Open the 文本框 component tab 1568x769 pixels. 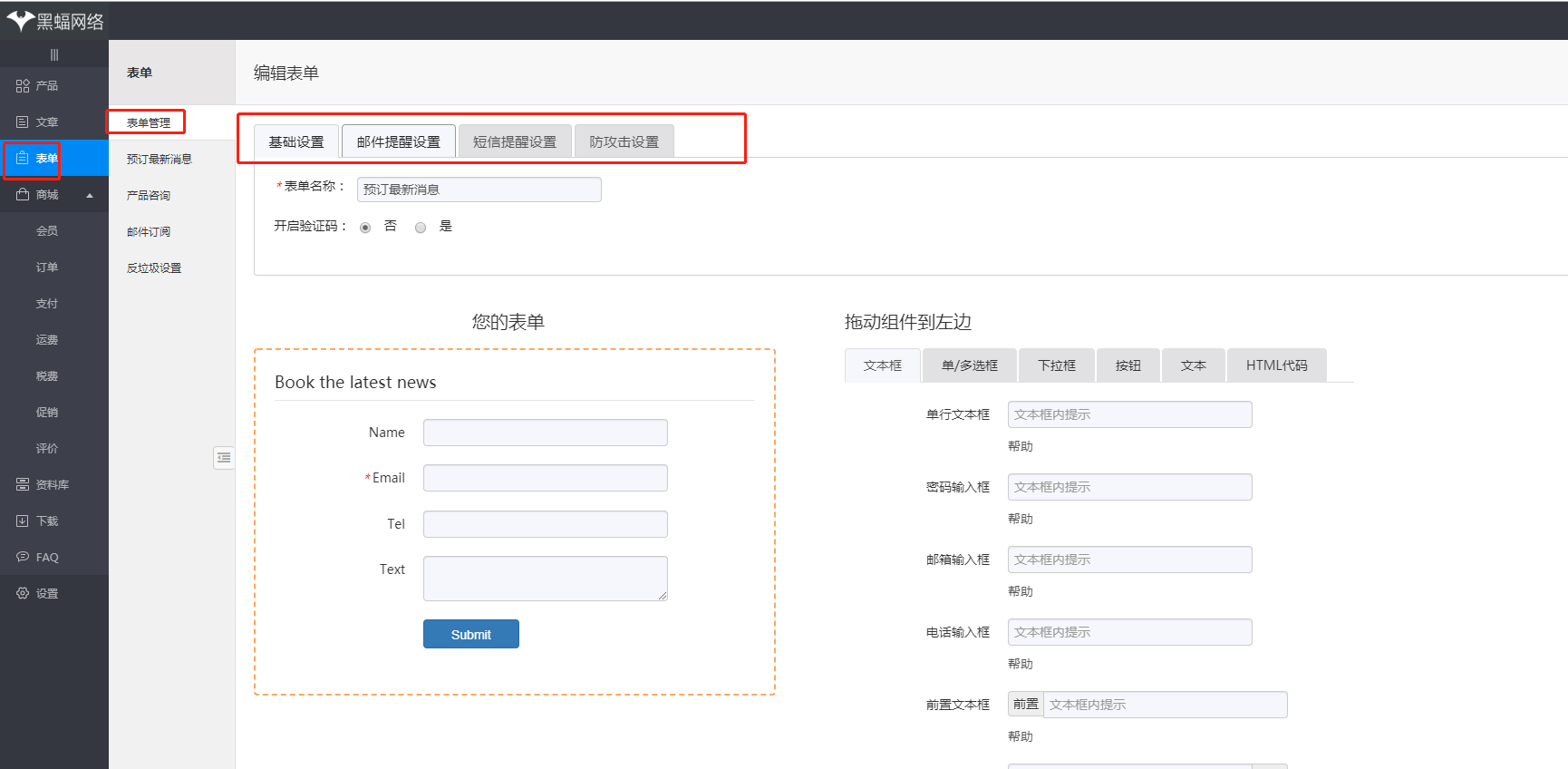point(883,365)
